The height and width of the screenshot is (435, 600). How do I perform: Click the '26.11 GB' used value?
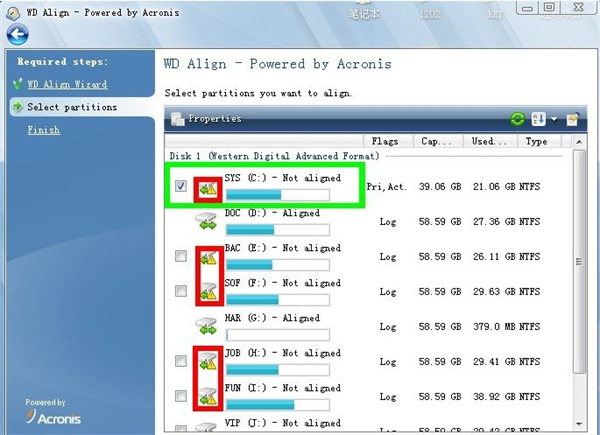(494, 257)
